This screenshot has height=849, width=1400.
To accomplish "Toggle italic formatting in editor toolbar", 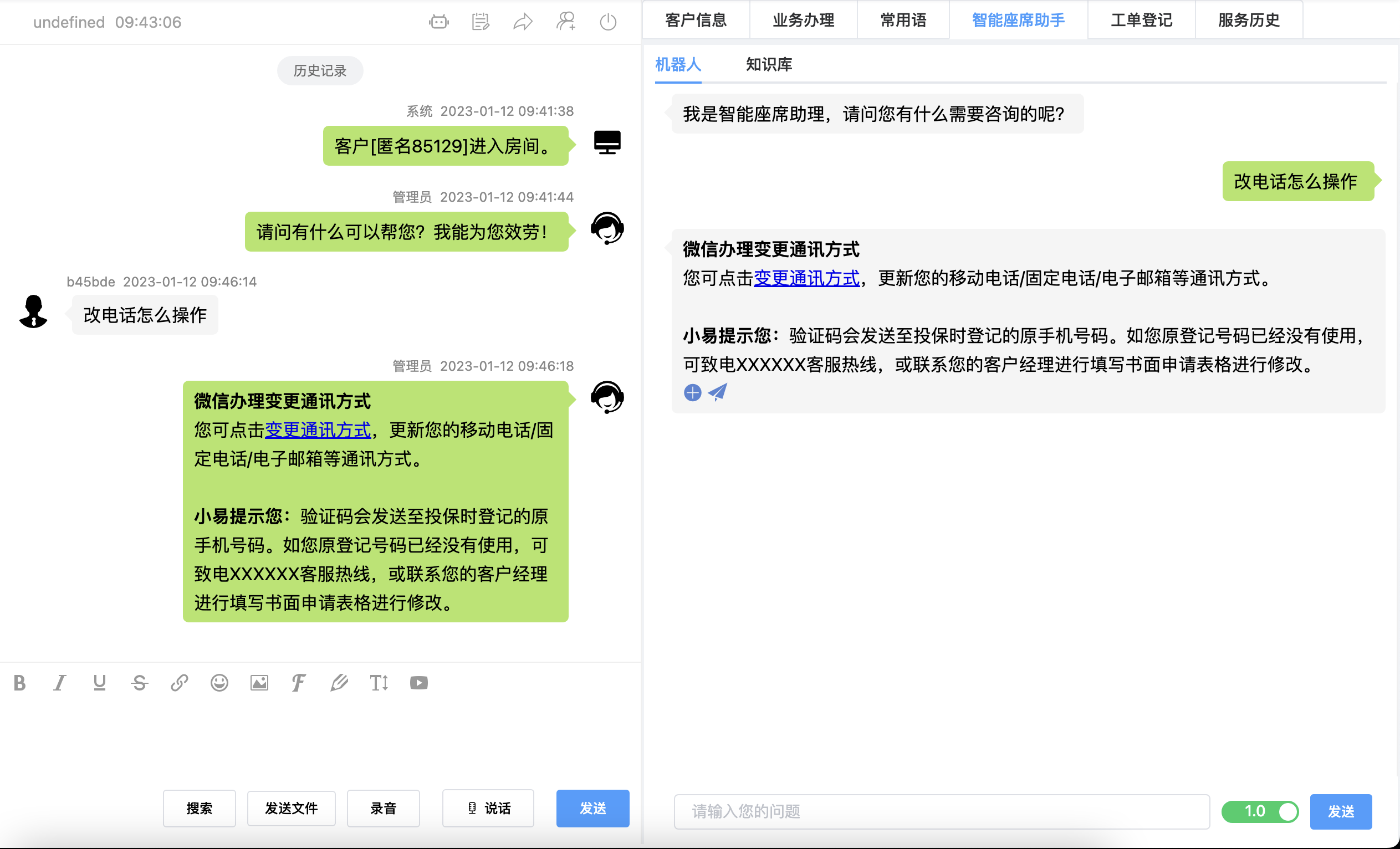I will (x=60, y=683).
